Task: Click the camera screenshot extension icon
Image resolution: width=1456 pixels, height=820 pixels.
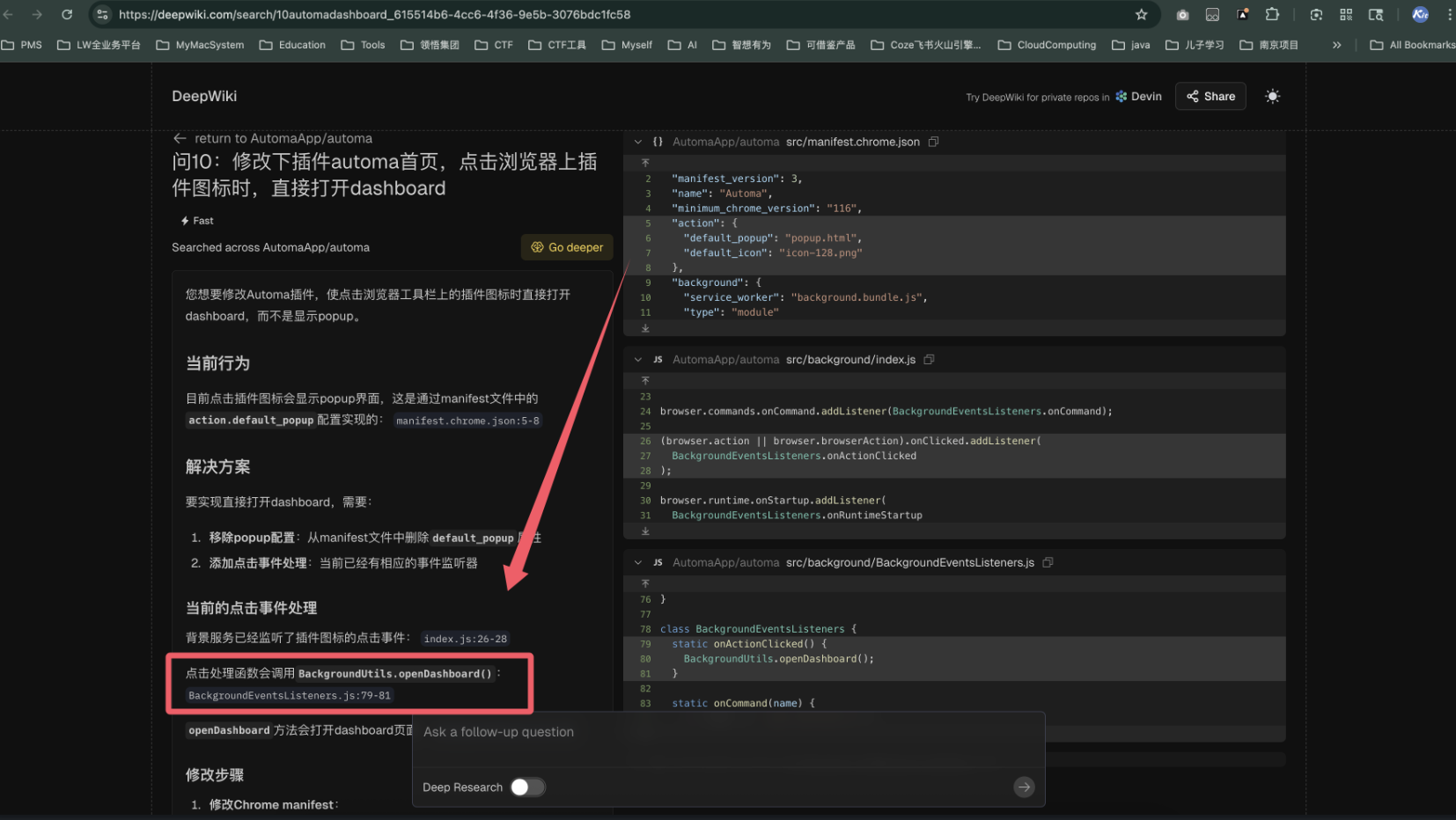Action: [x=1182, y=14]
